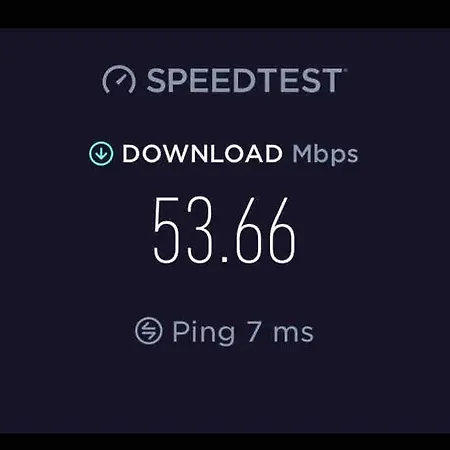The height and width of the screenshot is (450, 450).
Task: Click the DOWNLOAD label
Action: point(202,154)
